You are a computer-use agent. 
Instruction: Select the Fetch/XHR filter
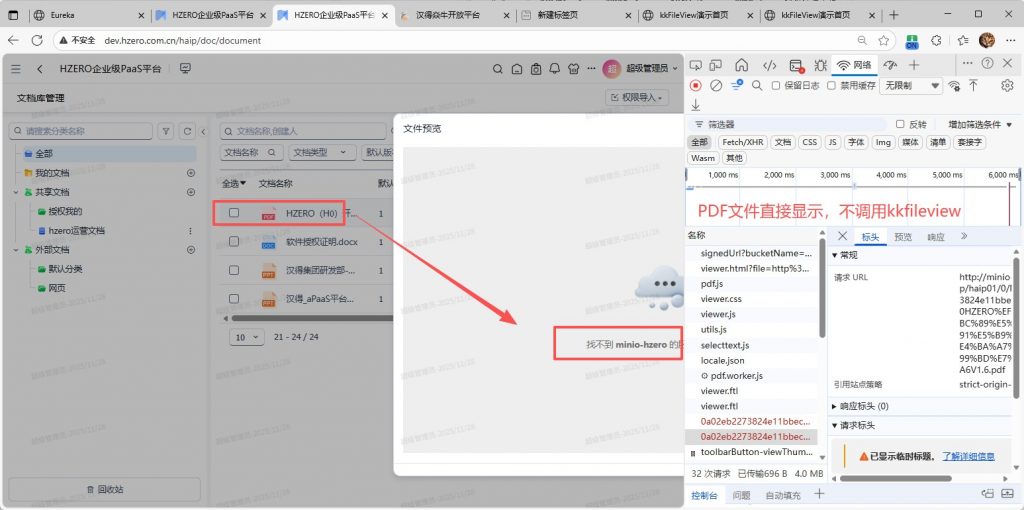click(x=742, y=142)
